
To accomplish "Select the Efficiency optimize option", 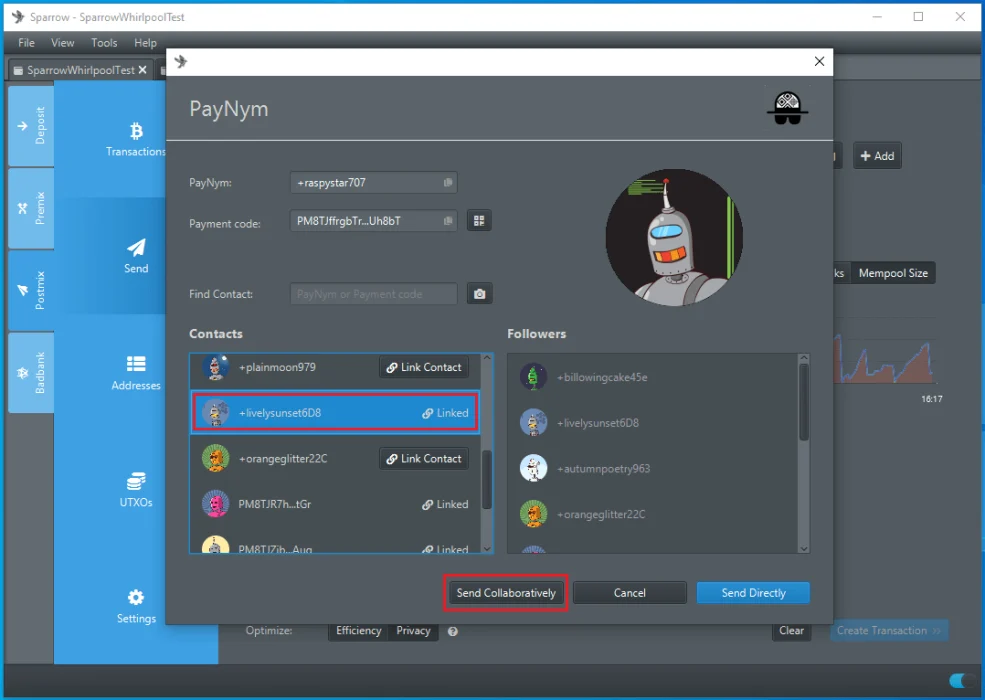I will (358, 631).
